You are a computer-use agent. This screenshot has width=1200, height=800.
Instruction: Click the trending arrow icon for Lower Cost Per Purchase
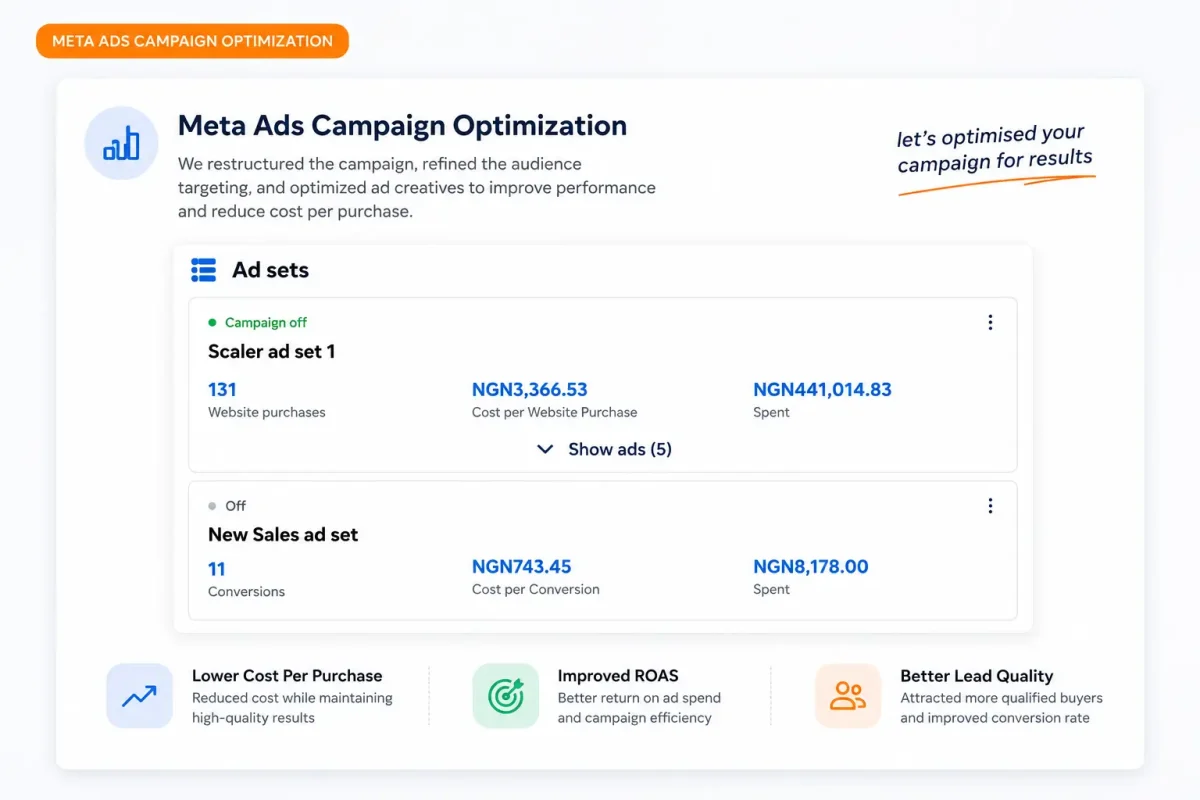click(x=139, y=696)
